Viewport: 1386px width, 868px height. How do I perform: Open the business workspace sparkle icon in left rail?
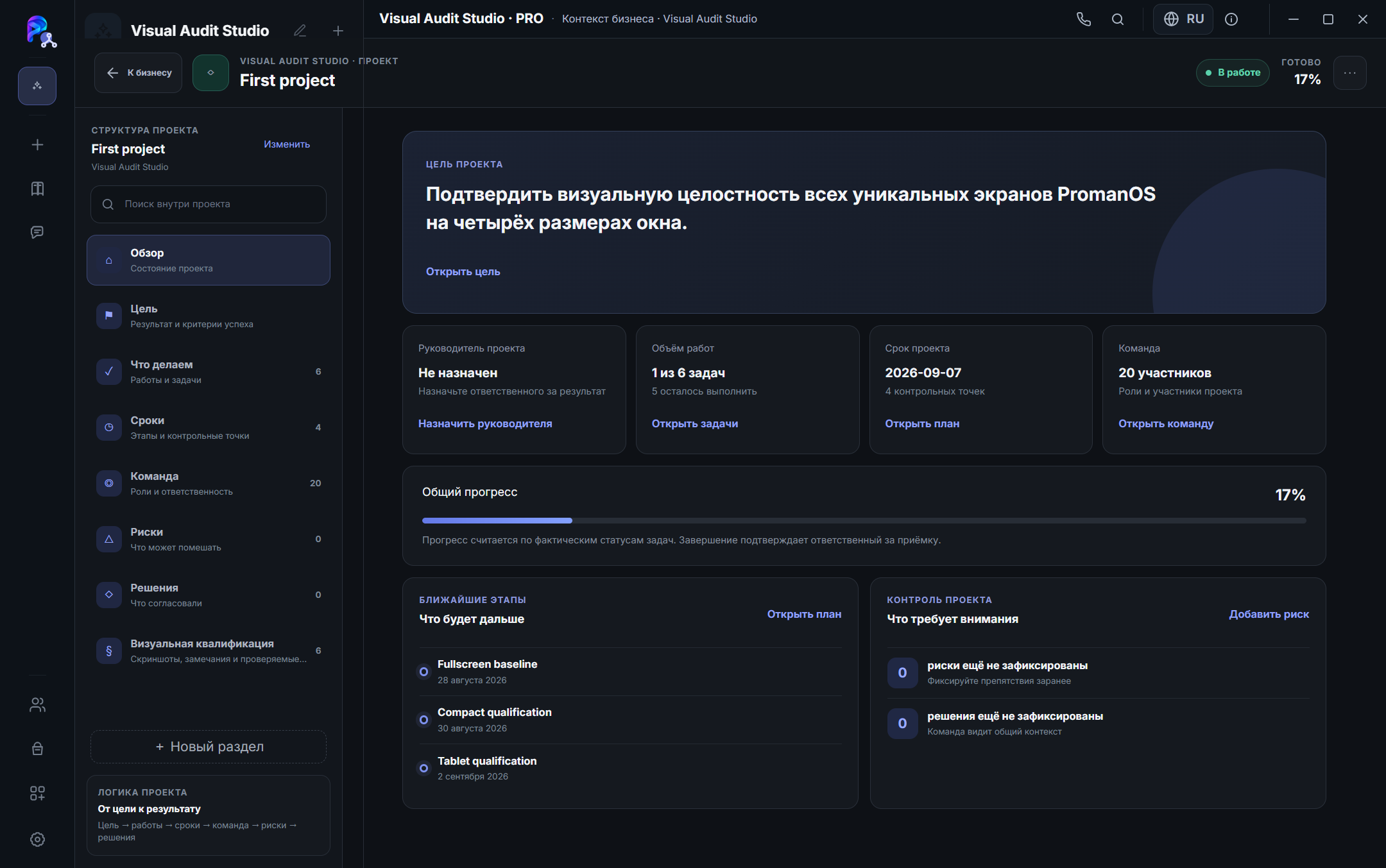pyautogui.click(x=37, y=85)
